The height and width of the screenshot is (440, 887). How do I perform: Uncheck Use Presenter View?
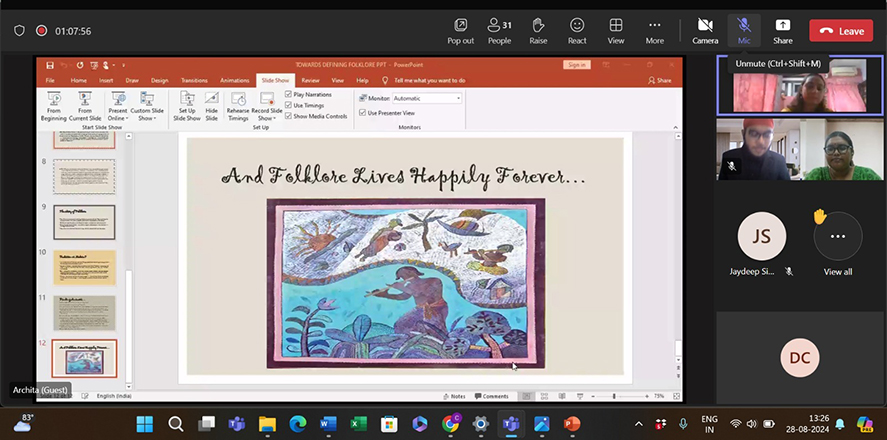tap(363, 113)
